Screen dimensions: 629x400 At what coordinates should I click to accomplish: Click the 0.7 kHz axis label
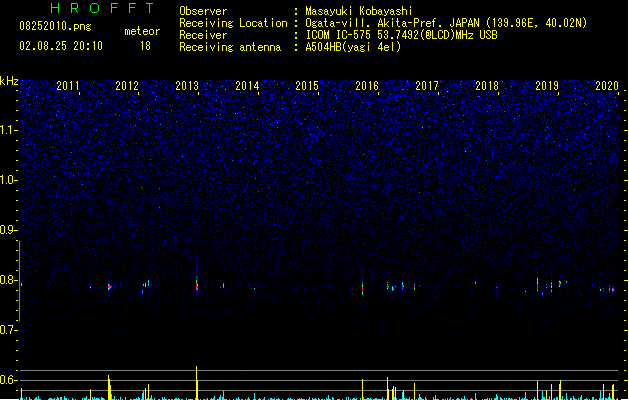pos(9,330)
